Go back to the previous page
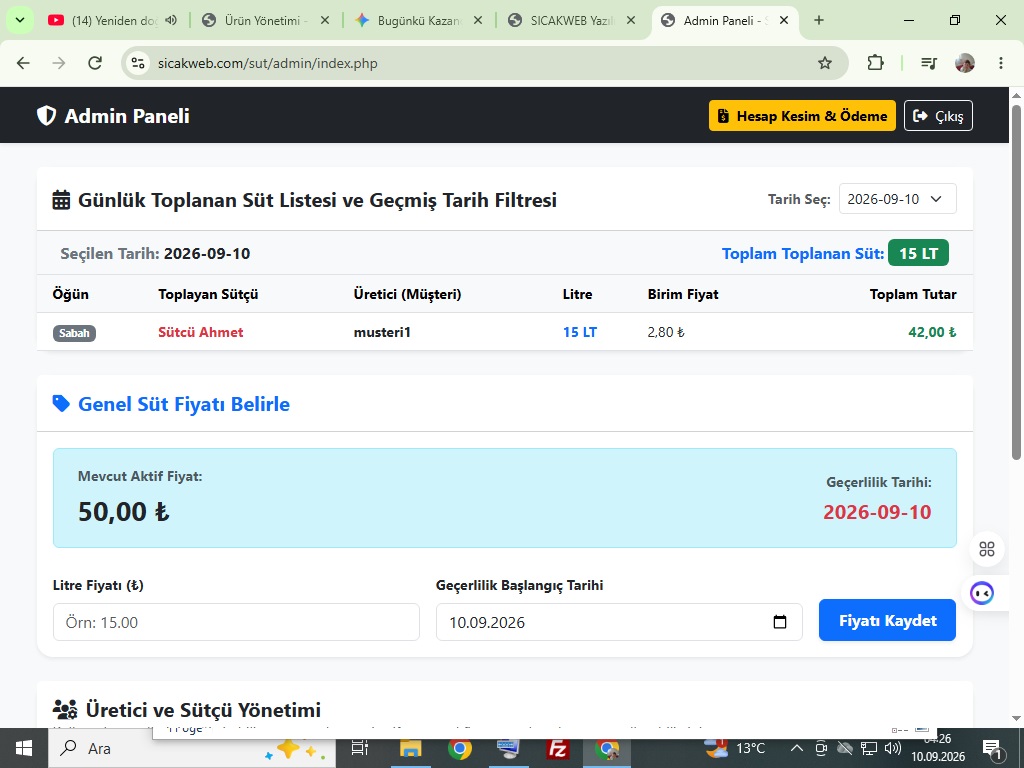Viewport: 1024px width, 768px height. (23, 63)
